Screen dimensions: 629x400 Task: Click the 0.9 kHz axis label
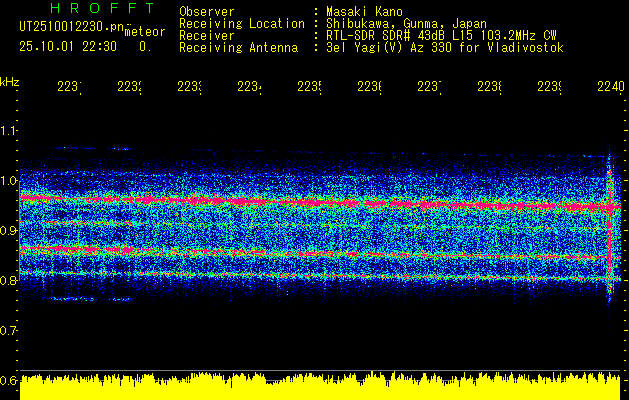pos(9,230)
